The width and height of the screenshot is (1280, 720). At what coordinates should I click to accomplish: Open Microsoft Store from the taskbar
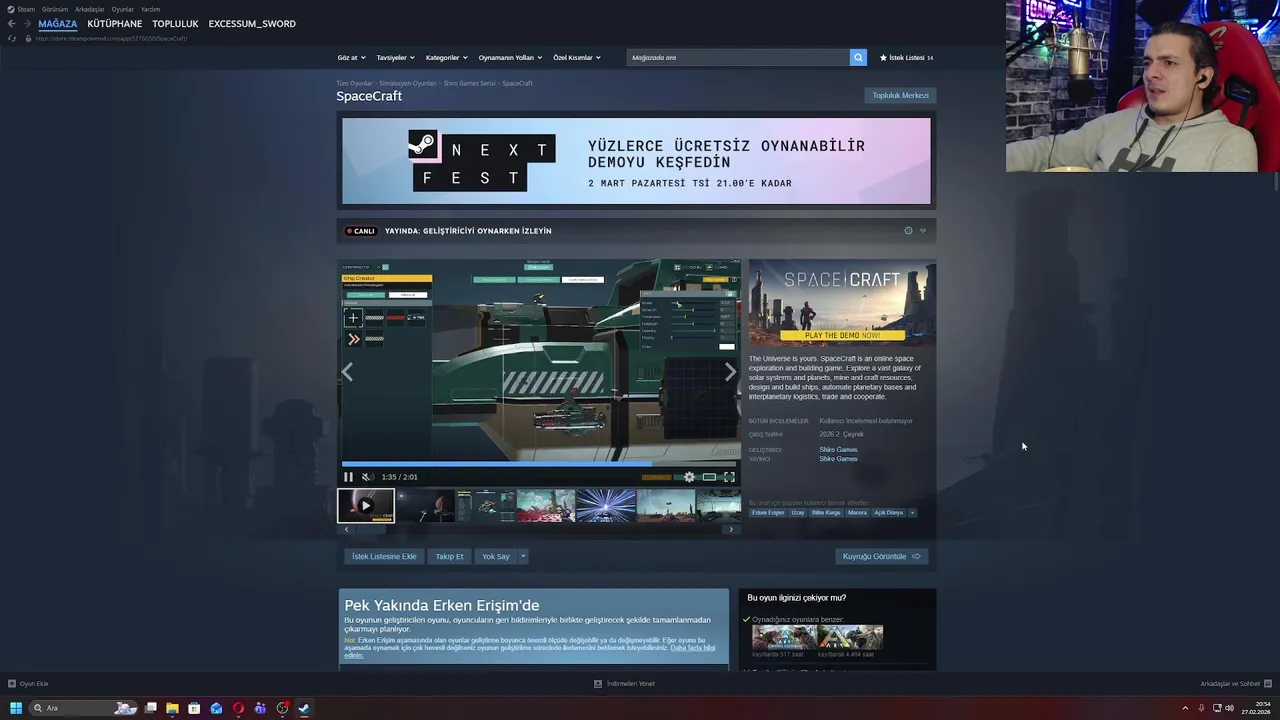pyautogui.click(x=194, y=708)
